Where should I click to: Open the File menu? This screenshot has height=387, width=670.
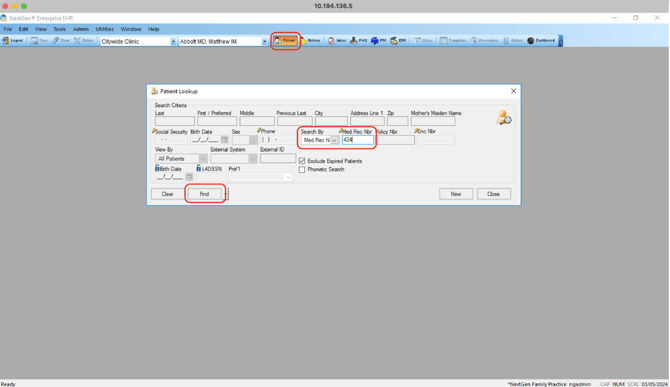click(8, 29)
